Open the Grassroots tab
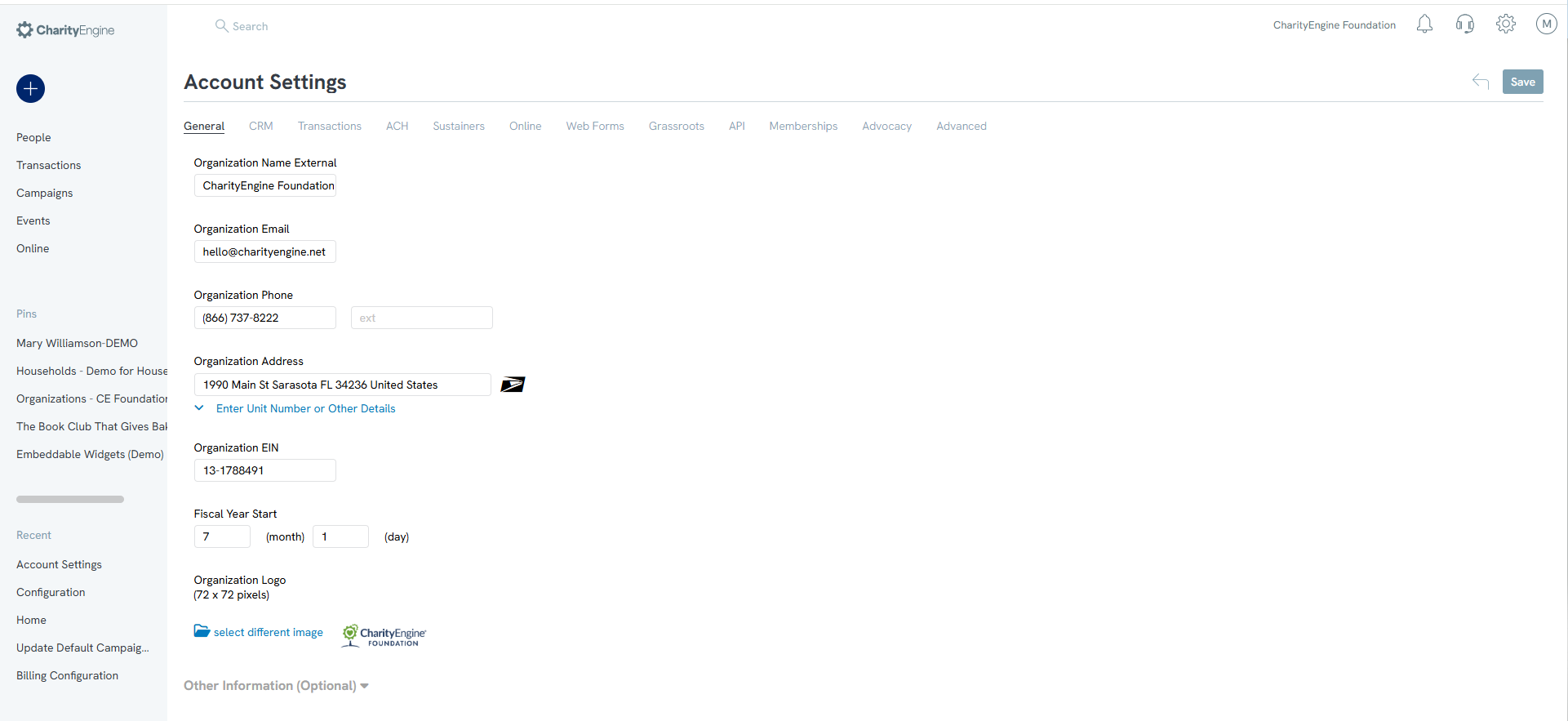Screen dimensions: 1568x721 click(x=677, y=126)
